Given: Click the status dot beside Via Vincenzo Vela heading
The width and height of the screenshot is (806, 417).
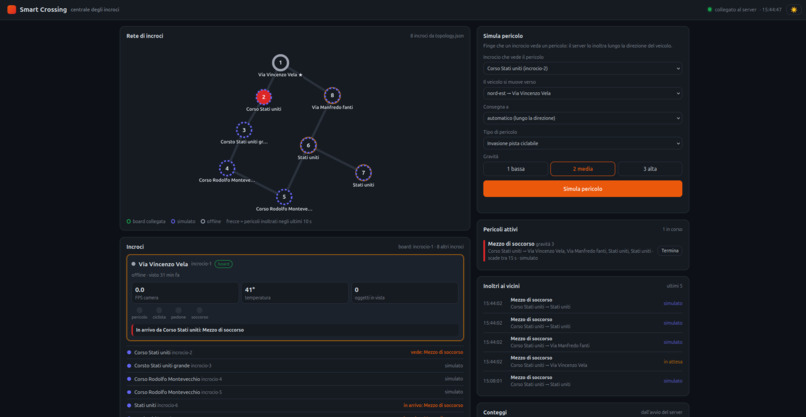Looking at the screenshot, I should click(133, 264).
